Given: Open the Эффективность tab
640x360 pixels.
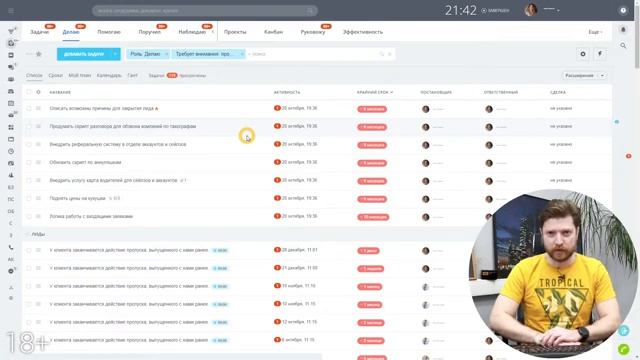Looking at the screenshot, I should [x=363, y=32].
